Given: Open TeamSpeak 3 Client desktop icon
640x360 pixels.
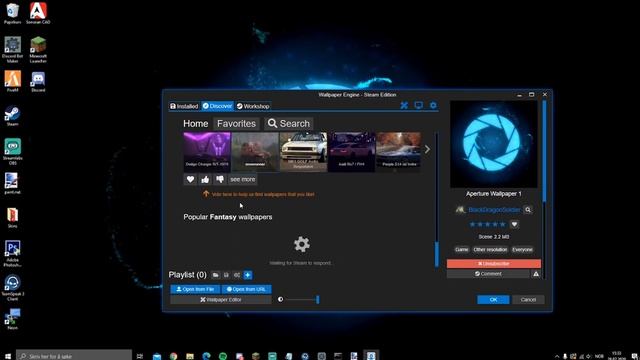Looking at the screenshot, I should (x=12, y=288).
